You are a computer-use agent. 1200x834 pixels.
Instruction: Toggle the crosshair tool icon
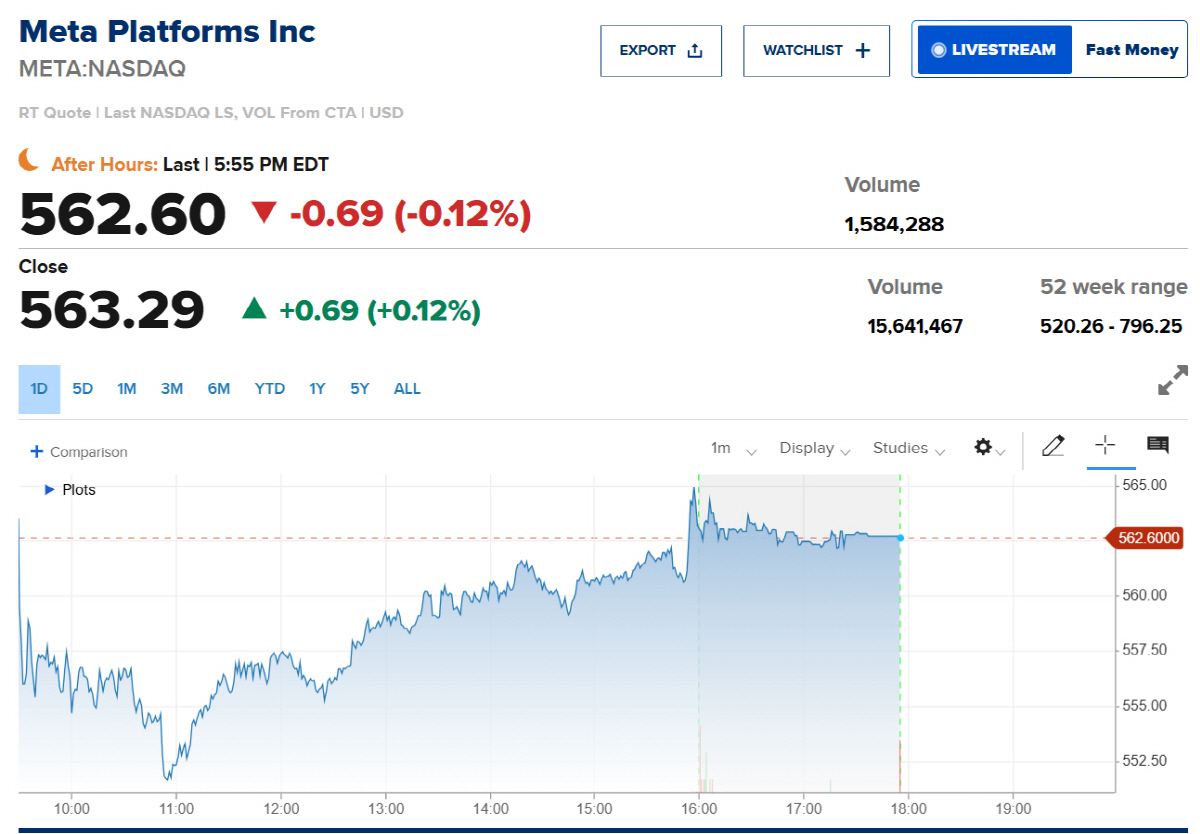coord(1105,446)
